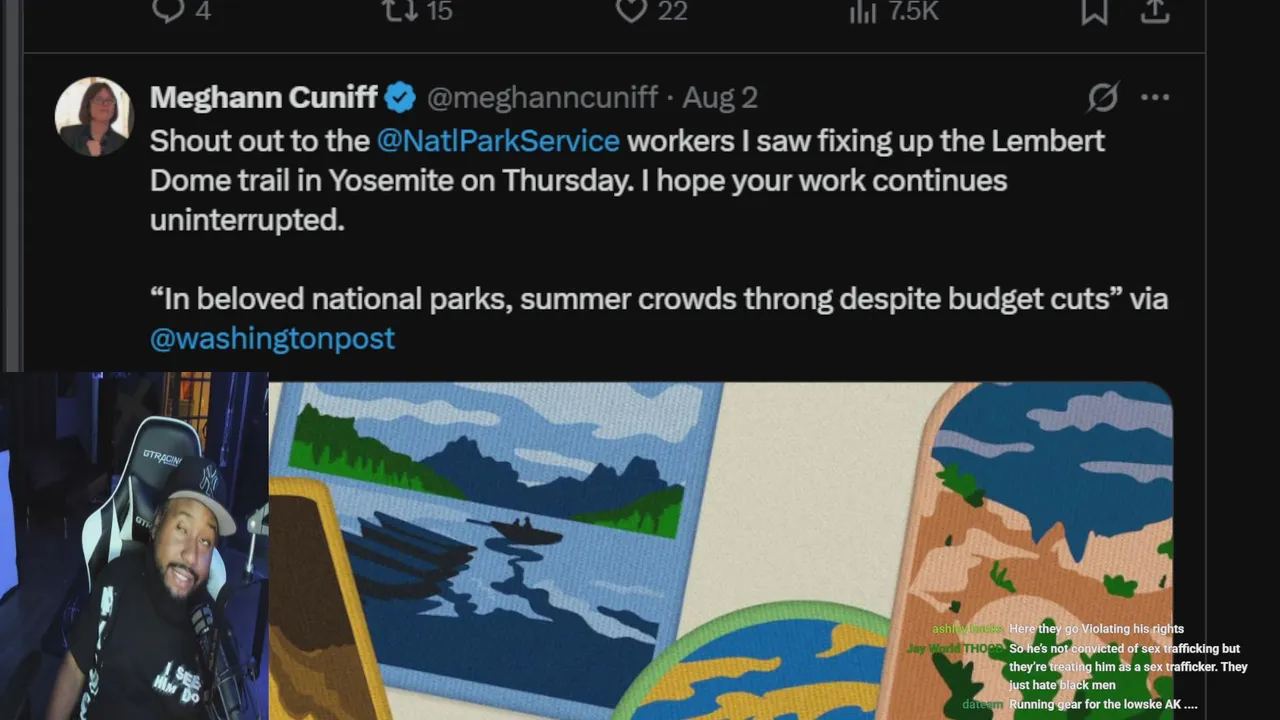1280x720 pixels.
Task: Bookmark the tweet above
Action: (1094, 10)
